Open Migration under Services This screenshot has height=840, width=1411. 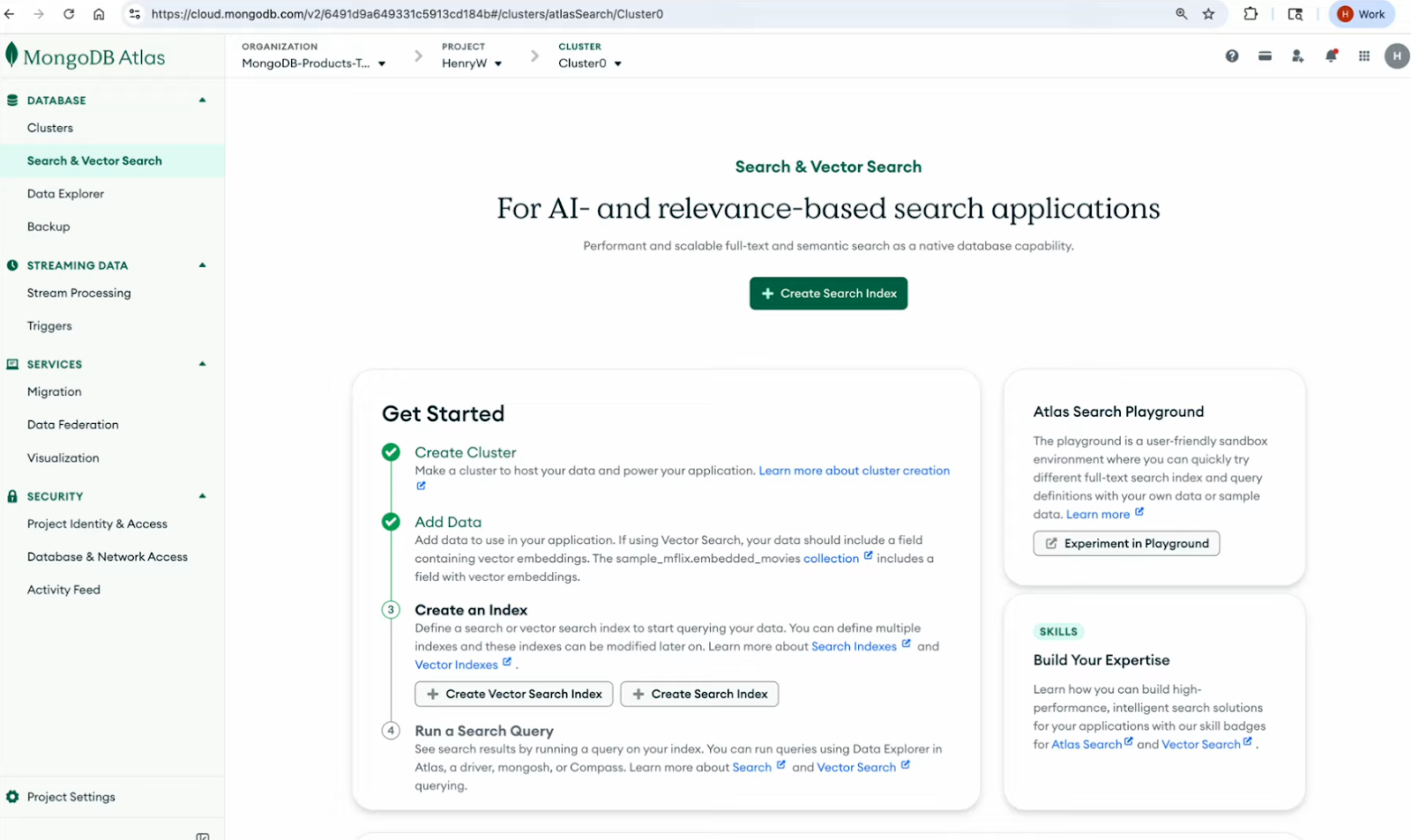tap(55, 391)
